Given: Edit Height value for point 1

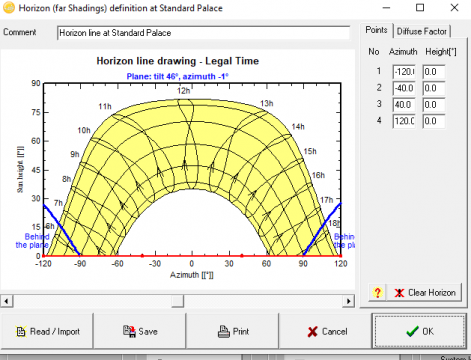Looking at the screenshot, I should point(434,72).
